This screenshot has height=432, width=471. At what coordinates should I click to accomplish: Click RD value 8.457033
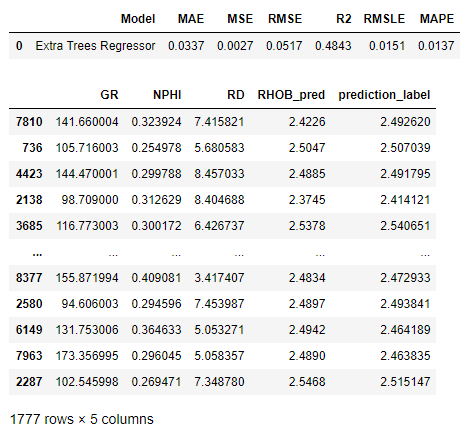pyautogui.click(x=219, y=174)
